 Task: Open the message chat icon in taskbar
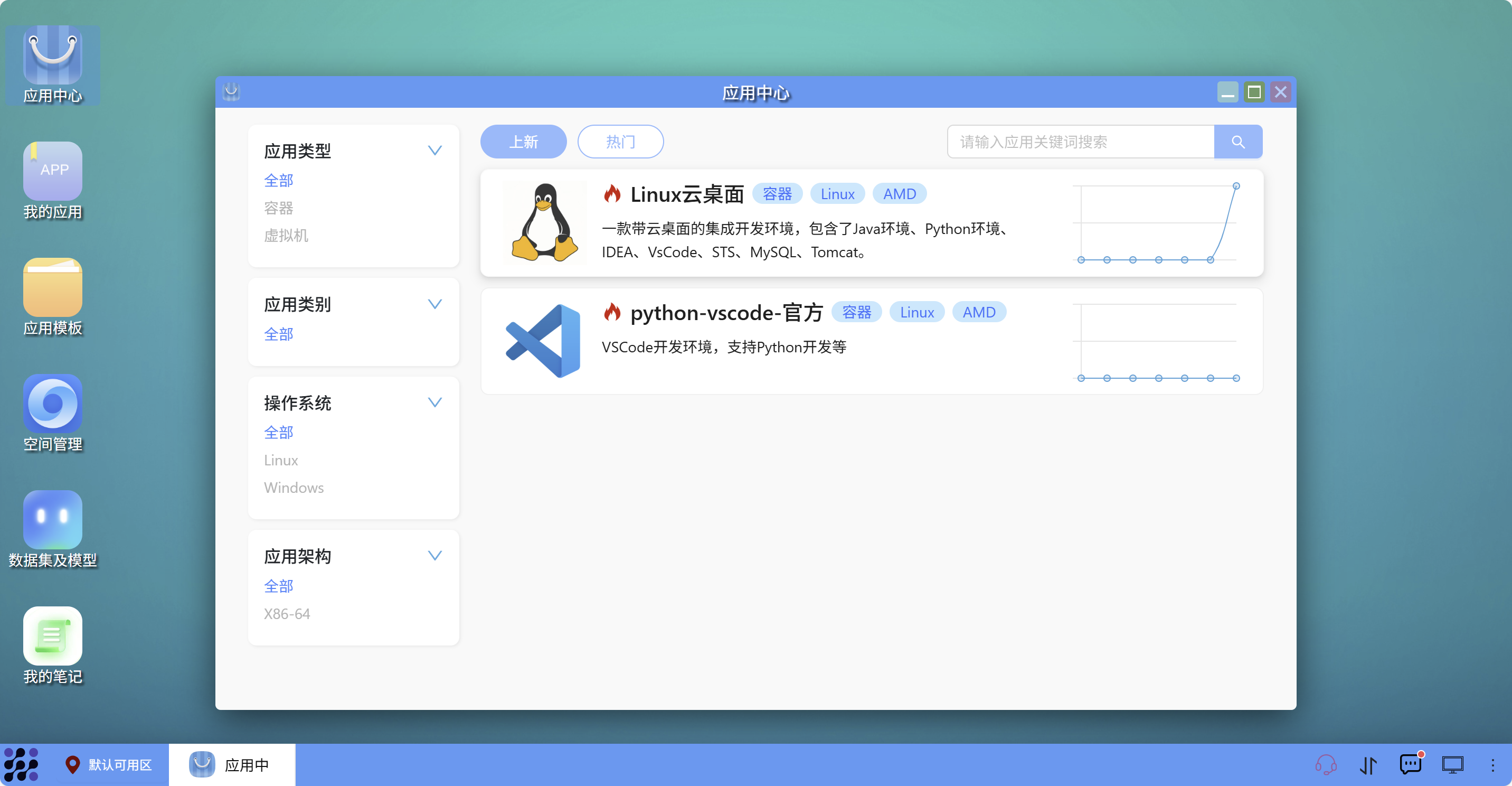1410,765
